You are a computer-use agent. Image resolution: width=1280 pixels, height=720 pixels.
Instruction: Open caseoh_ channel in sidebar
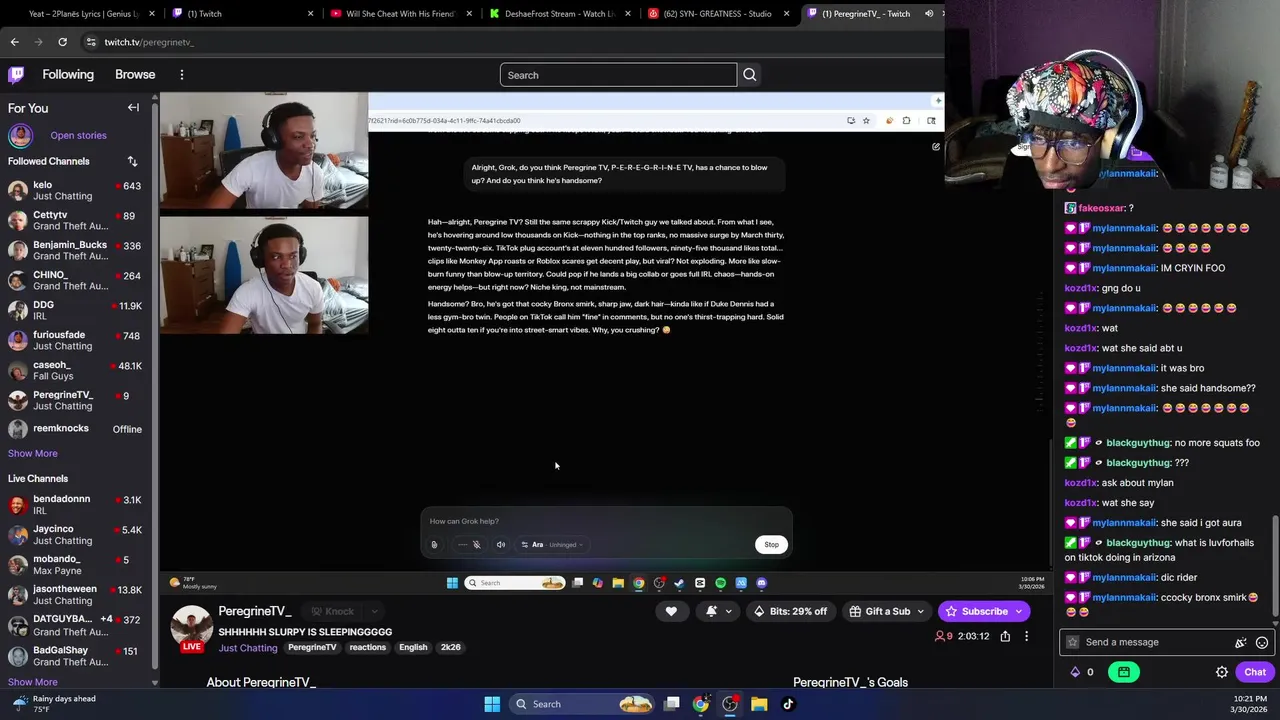(75, 370)
